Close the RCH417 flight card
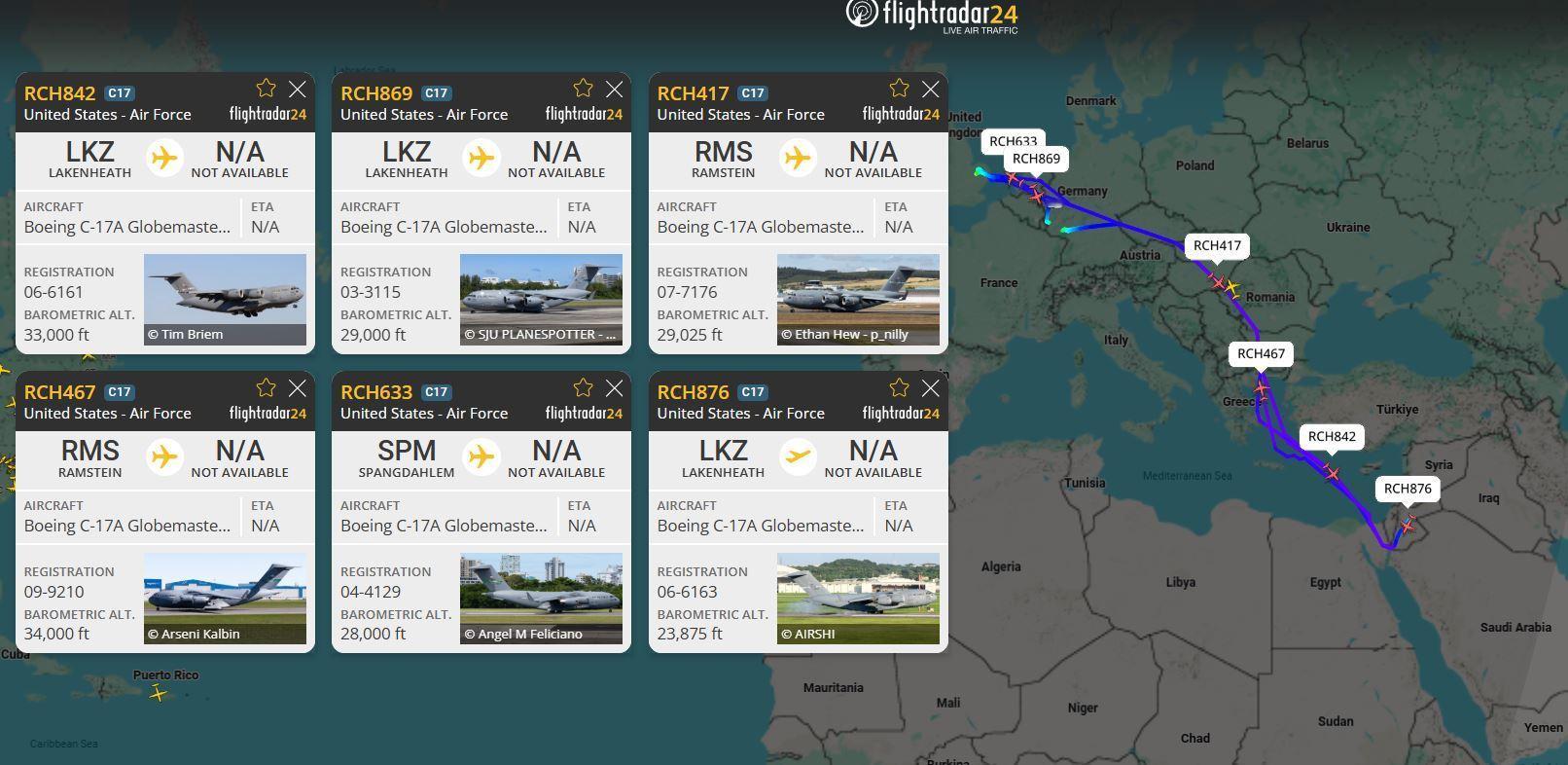The height and width of the screenshot is (765, 1568). tap(931, 90)
